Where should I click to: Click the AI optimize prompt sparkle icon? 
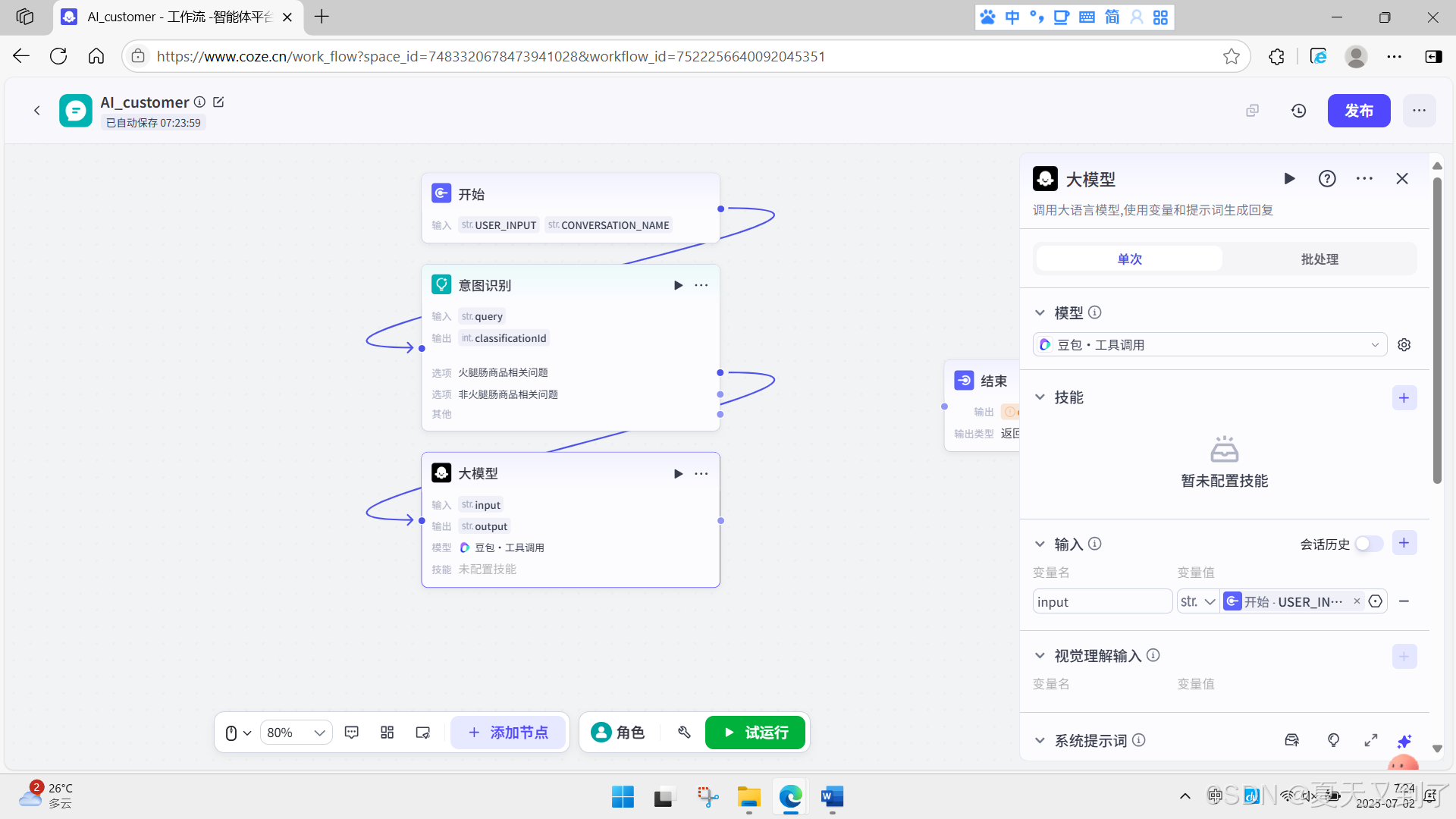(x=1404, y=741)
